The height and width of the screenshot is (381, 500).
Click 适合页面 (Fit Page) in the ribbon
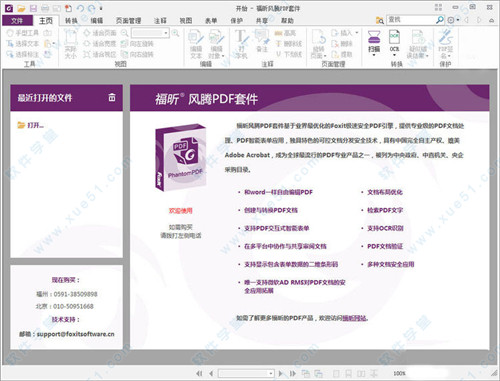(x=100, y=33)
